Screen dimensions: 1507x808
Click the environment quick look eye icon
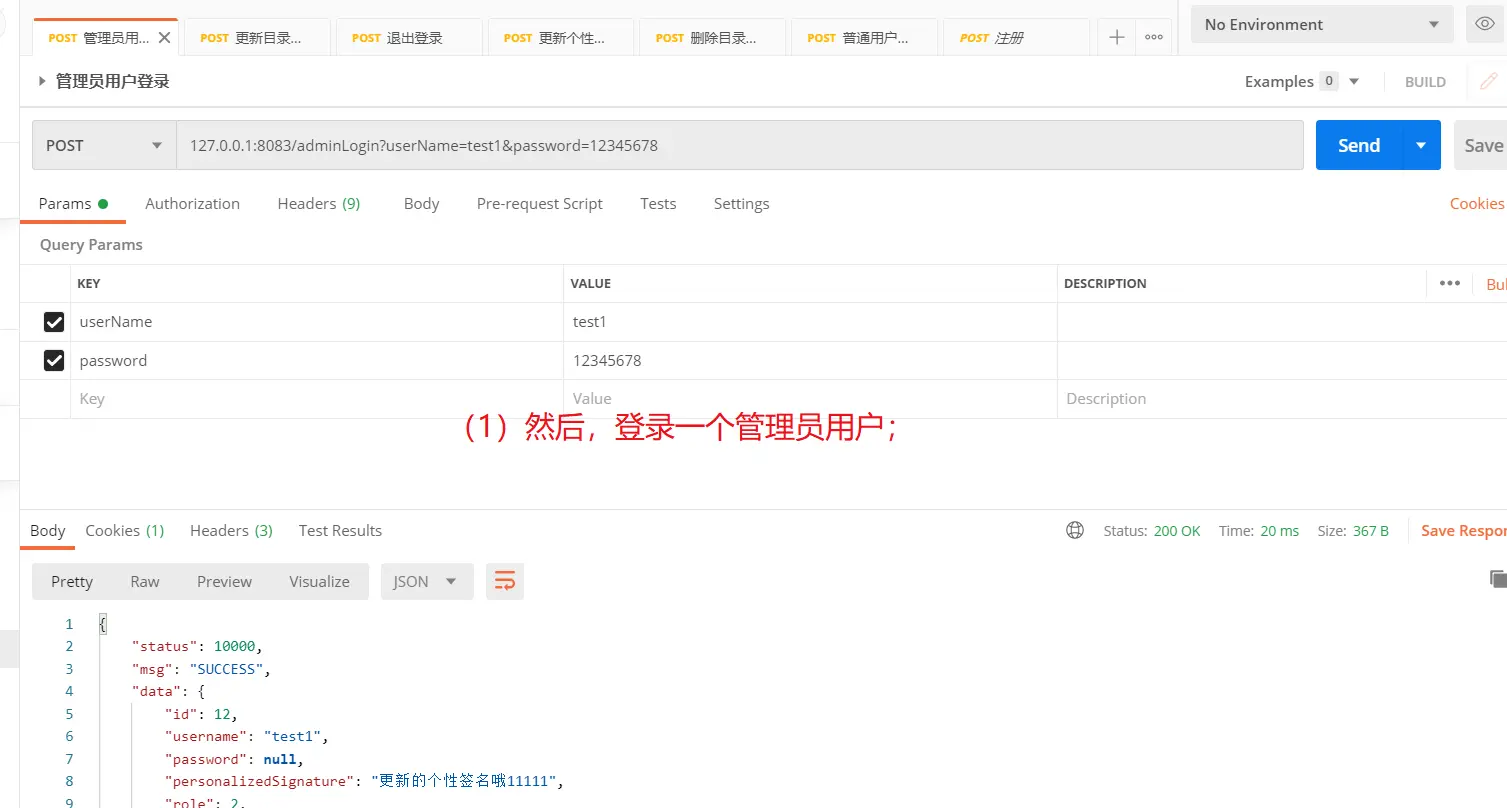[1485, 24]
